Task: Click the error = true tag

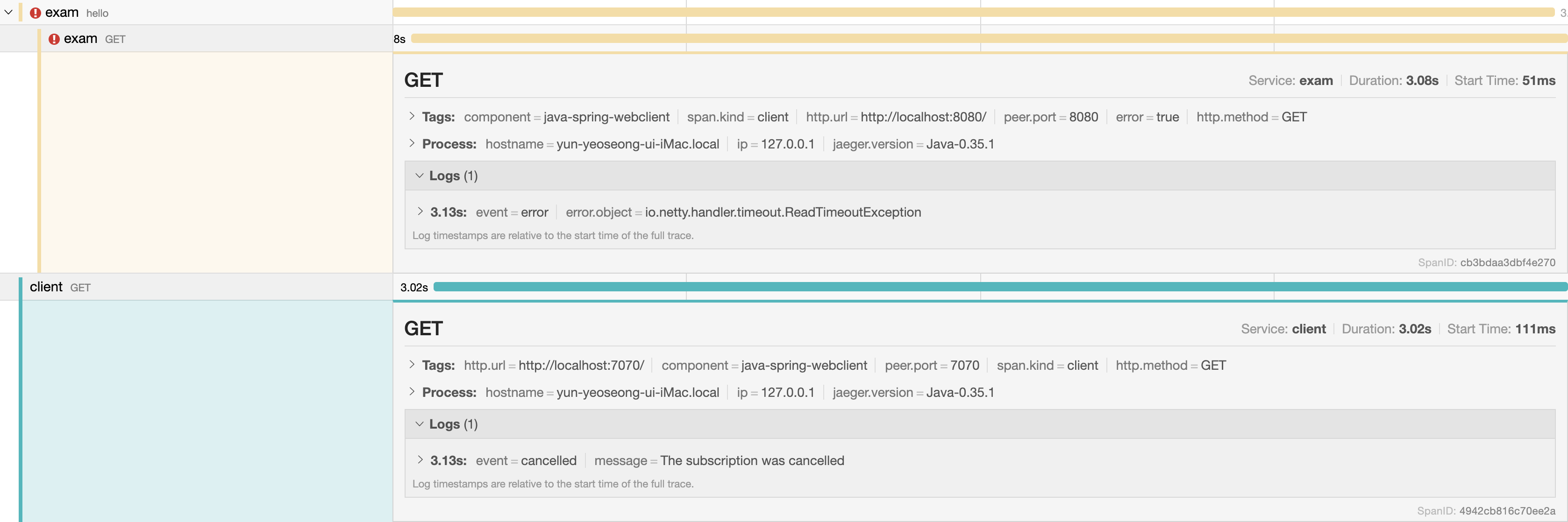Action: click(1147, 117)
